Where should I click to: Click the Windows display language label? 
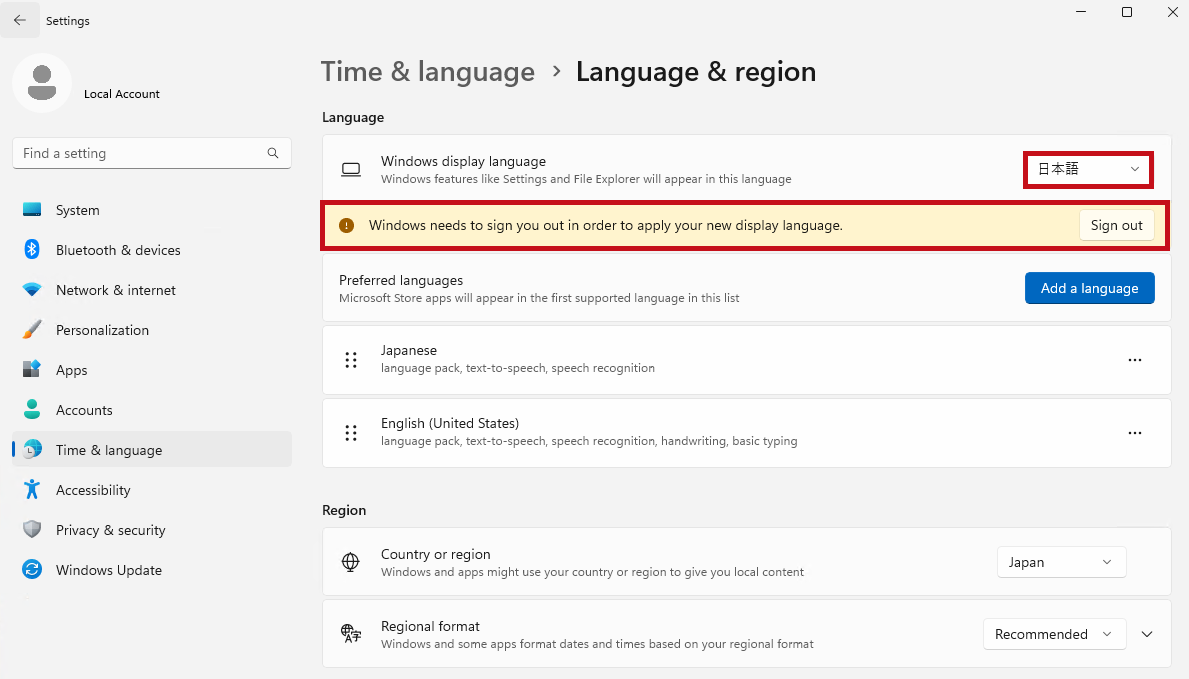(463, 161)
